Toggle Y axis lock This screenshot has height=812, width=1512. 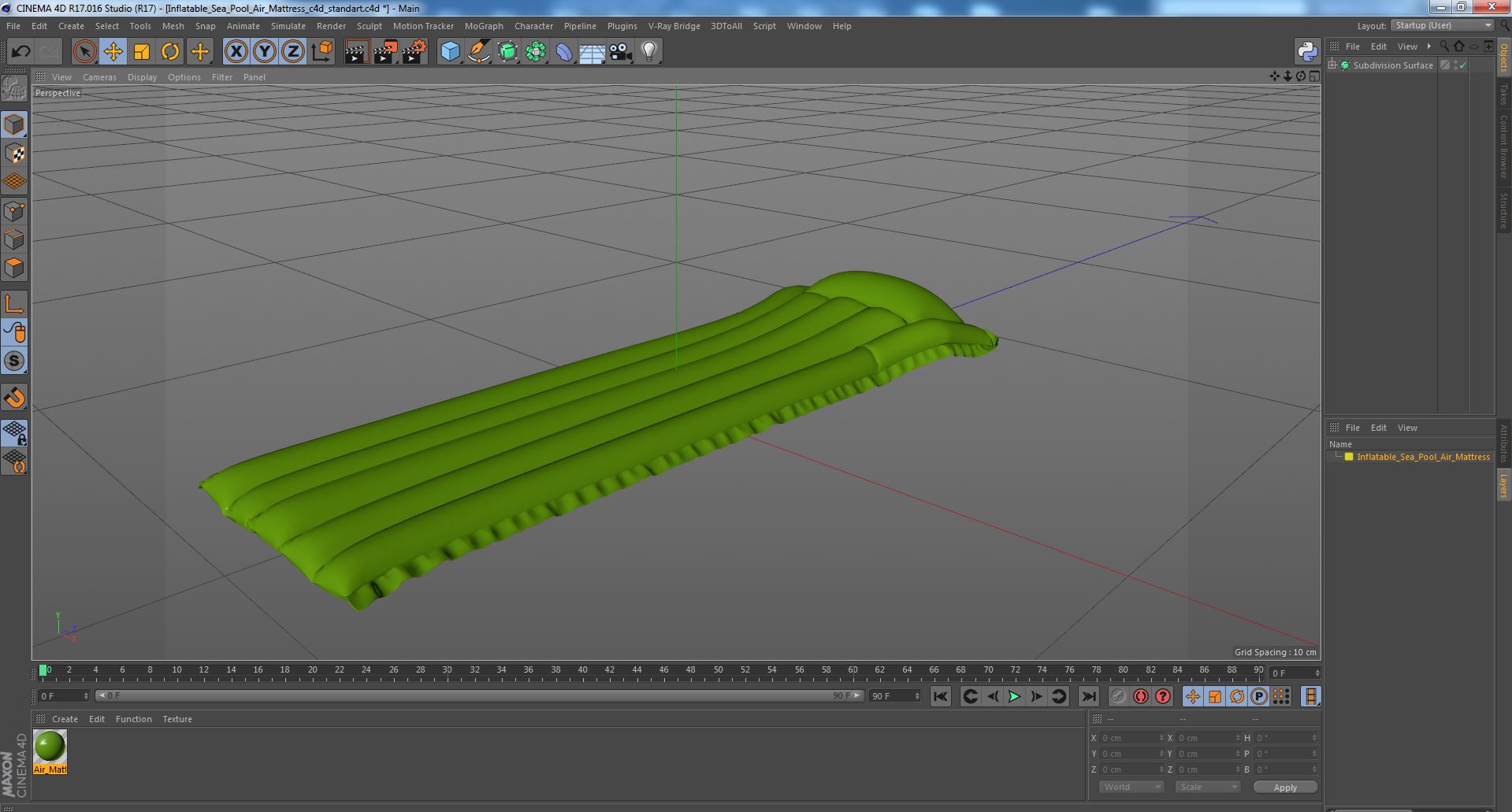(265, 52)
